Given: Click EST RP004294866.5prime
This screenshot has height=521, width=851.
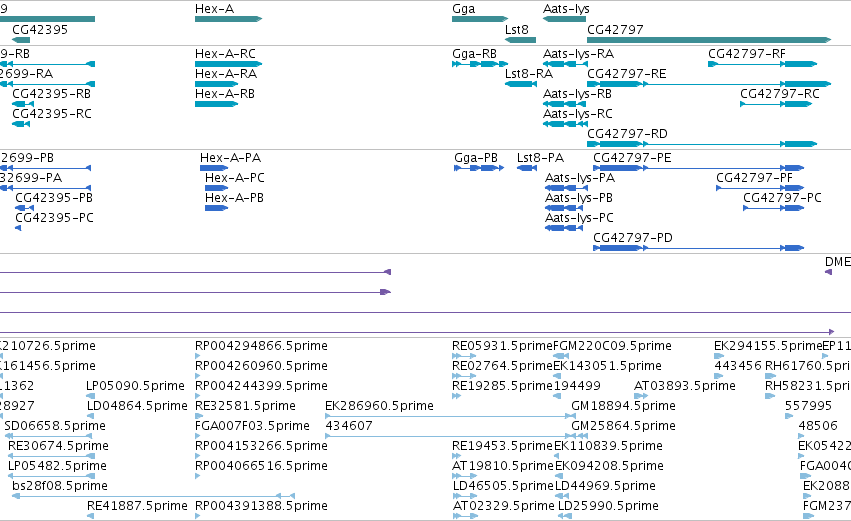Looking at the screenshot, I should tap(261, 346).
